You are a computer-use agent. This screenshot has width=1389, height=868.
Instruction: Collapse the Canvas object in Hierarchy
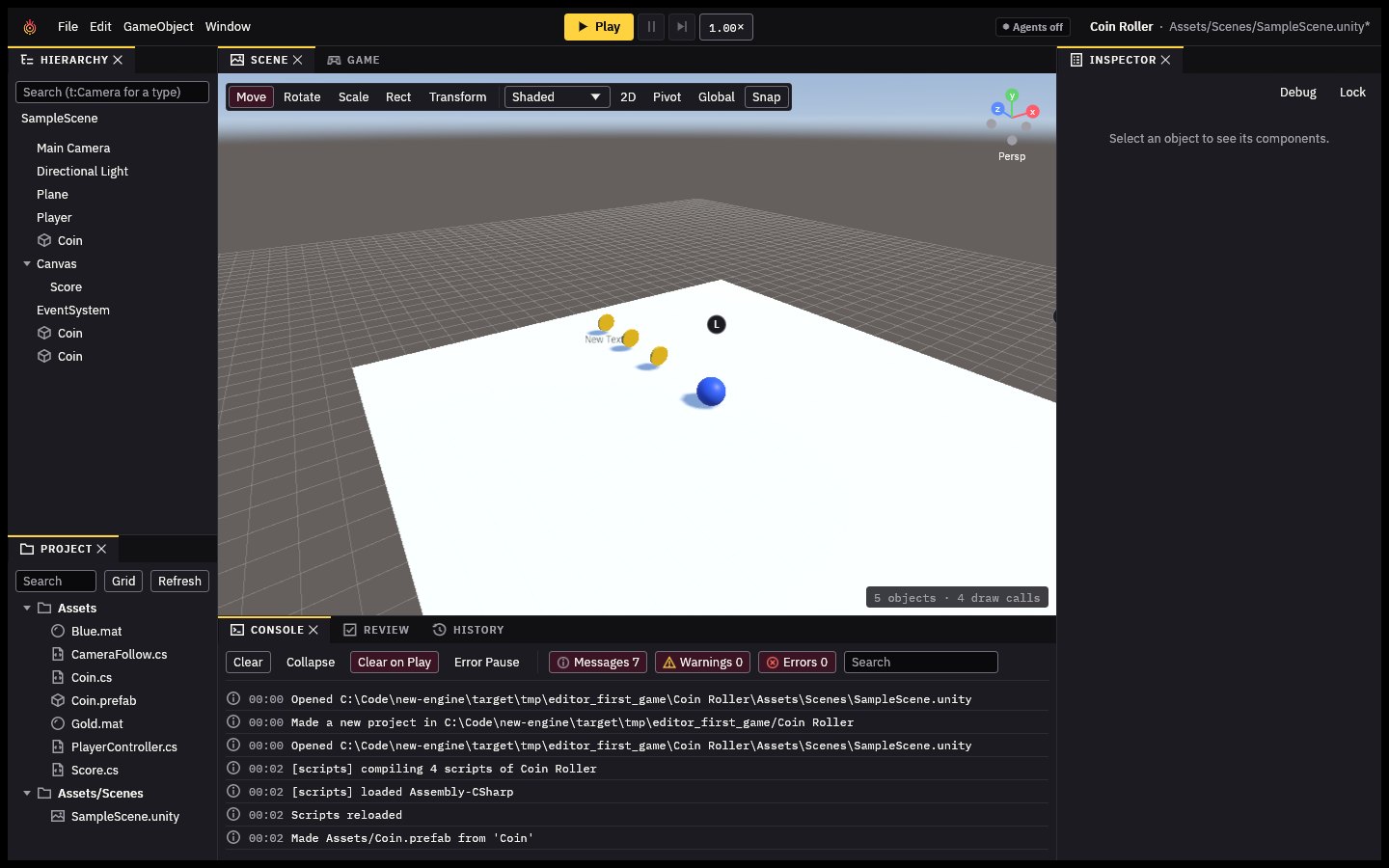click(x=27, y=263)
